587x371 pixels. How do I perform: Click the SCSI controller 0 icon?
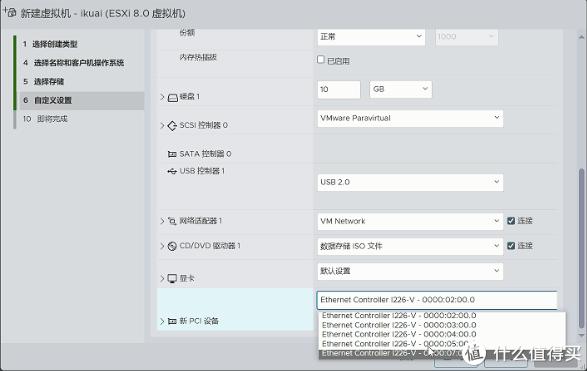pos(172,126)
